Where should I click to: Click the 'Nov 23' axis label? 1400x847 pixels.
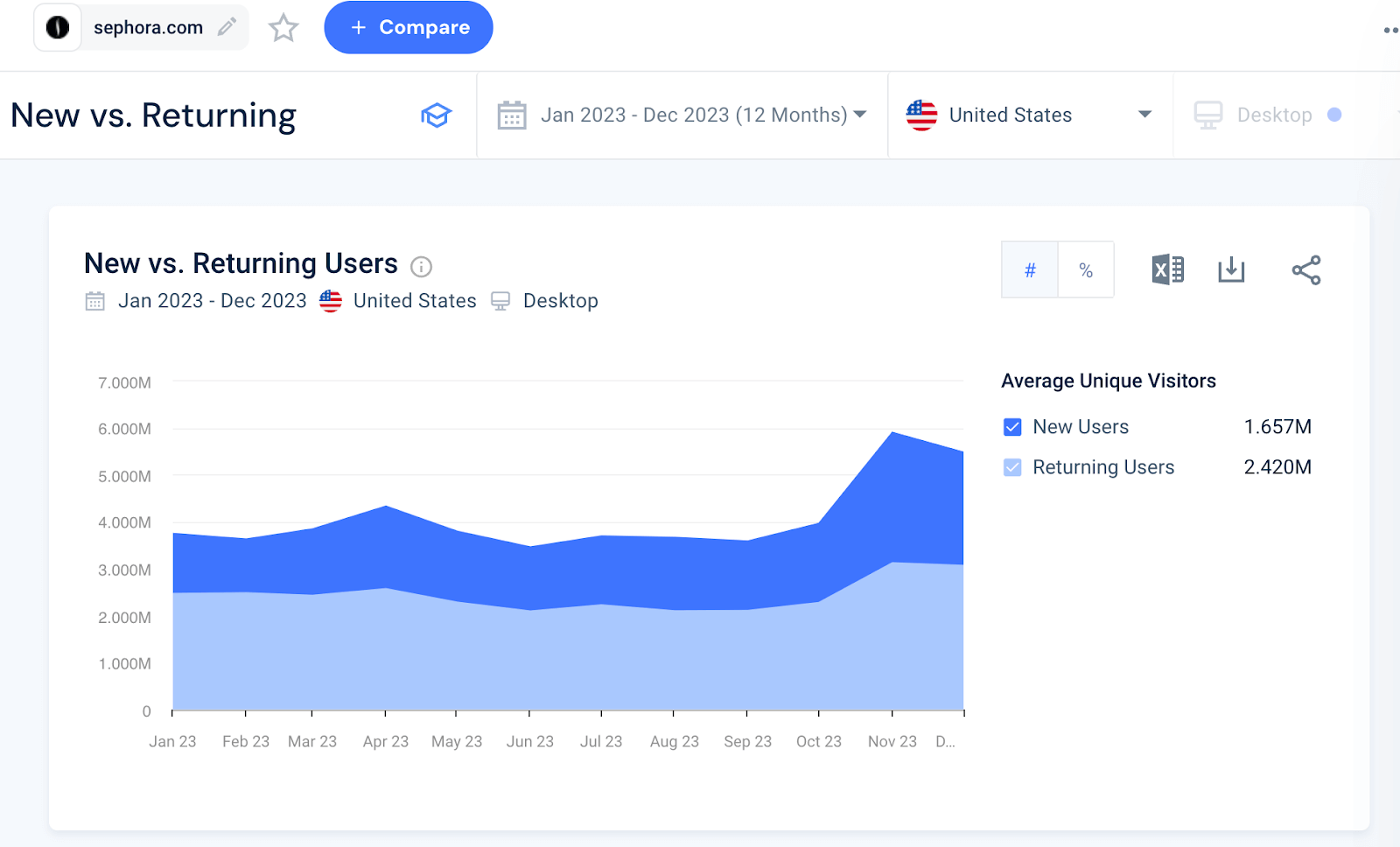tap(892, 741)
